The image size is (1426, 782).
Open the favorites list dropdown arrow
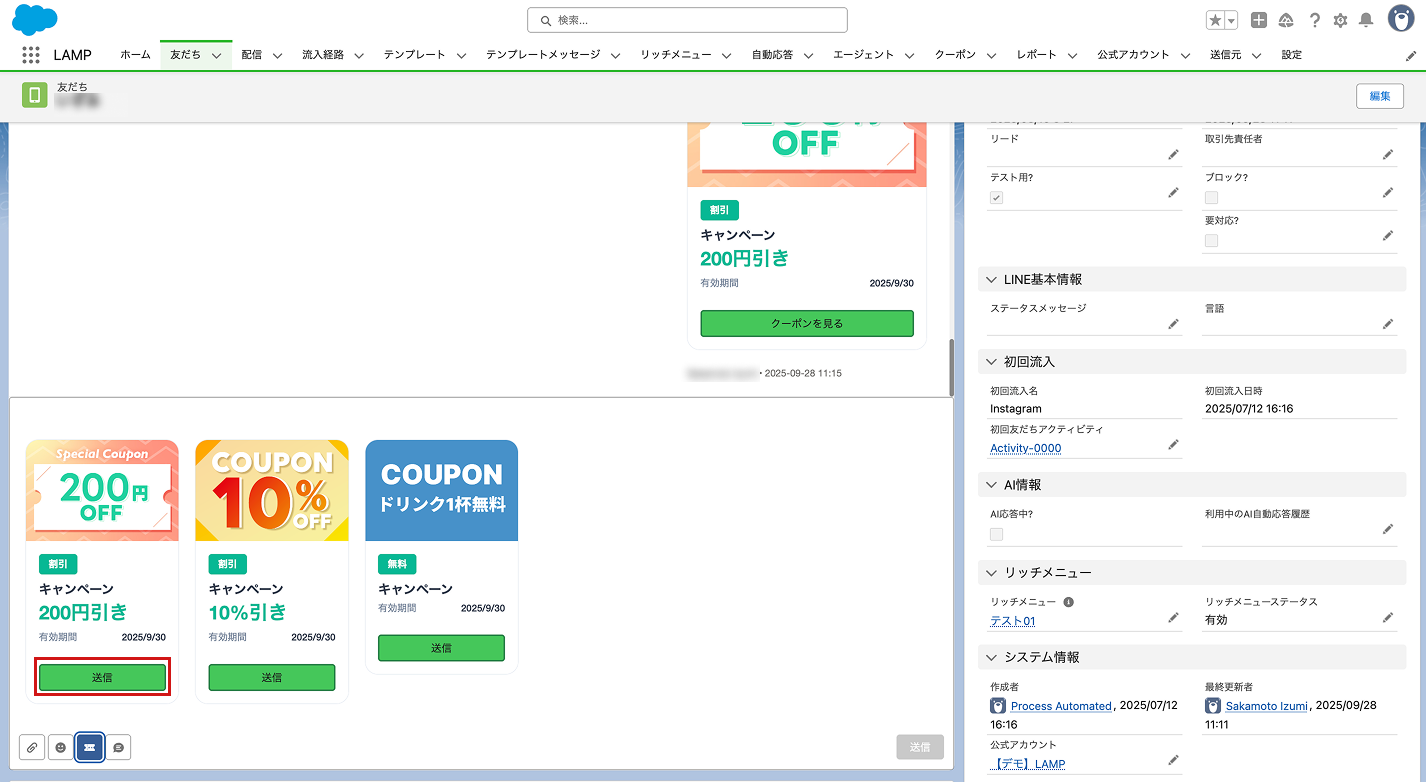click(x=1231, y=20)
